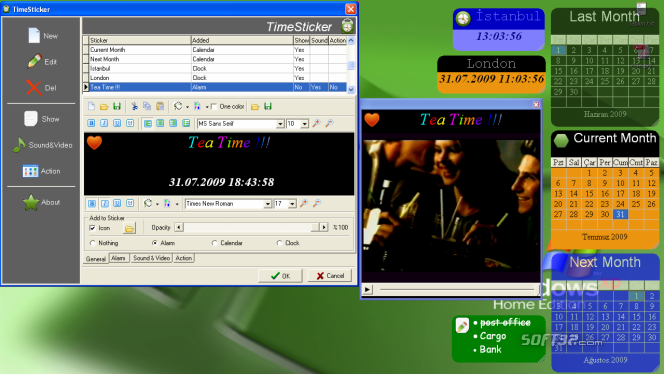Open Sound&Video from the sidebar

click(42, 145)
